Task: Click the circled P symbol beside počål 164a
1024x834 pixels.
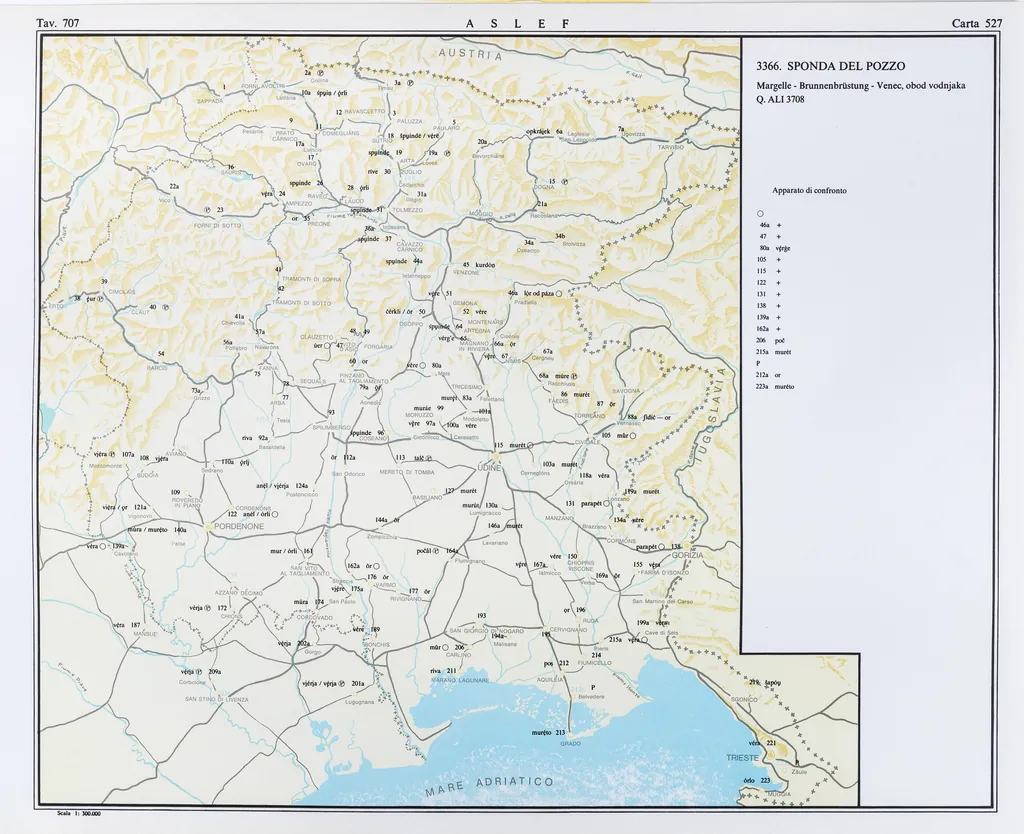Action: [436, 551]
